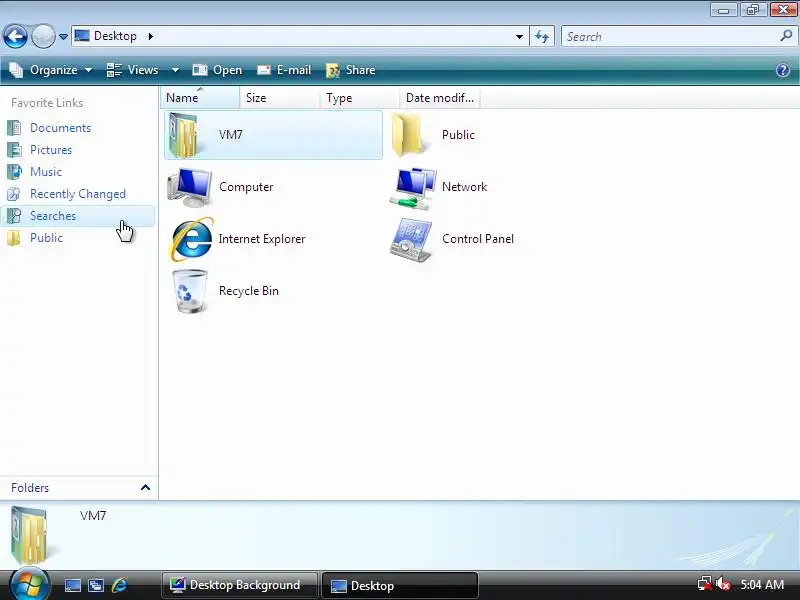Click the Documents icon in Favorite Links
Image resolution: width=800 pixels, height=600 pixels.
(x=14, y=128)
